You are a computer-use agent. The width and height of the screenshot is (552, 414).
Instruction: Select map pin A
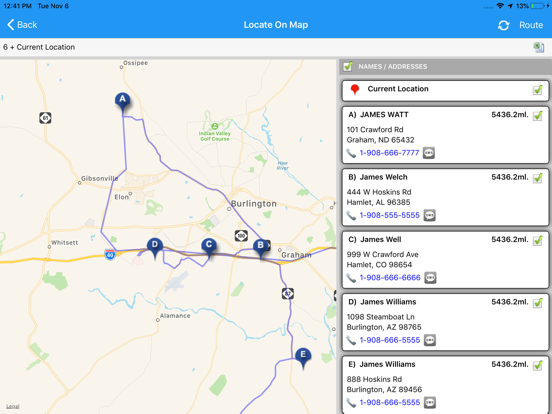pos(123,102)
